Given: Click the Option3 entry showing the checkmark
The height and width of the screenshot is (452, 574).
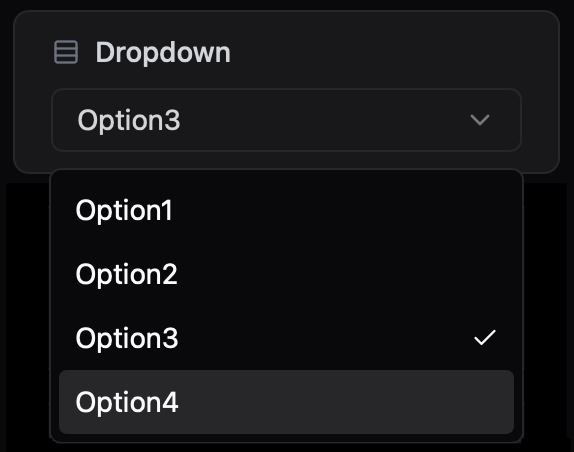Looking at the screenshot, I should [287, 338].
